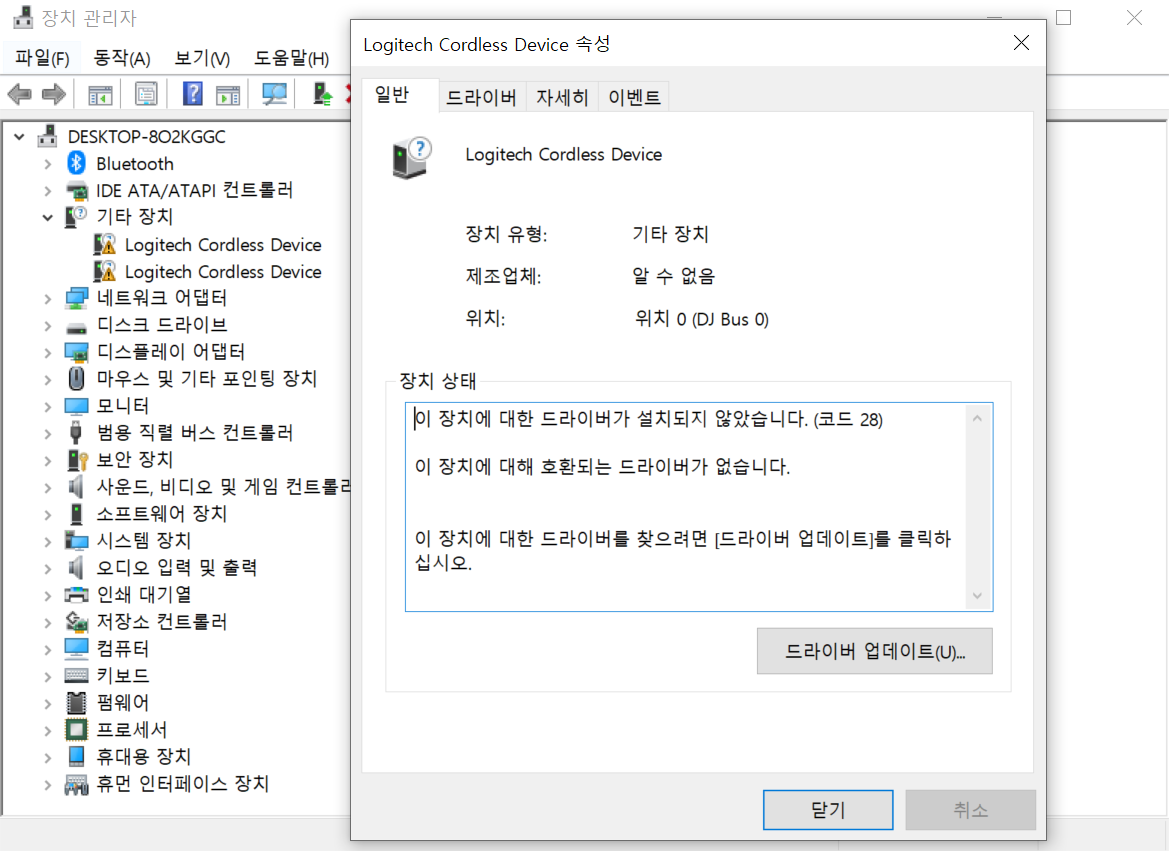This screenshot has width=1169, height=851.
Task: Click the 휴먼 인터페이스 장치 icon
Action: tap(76, 784)
